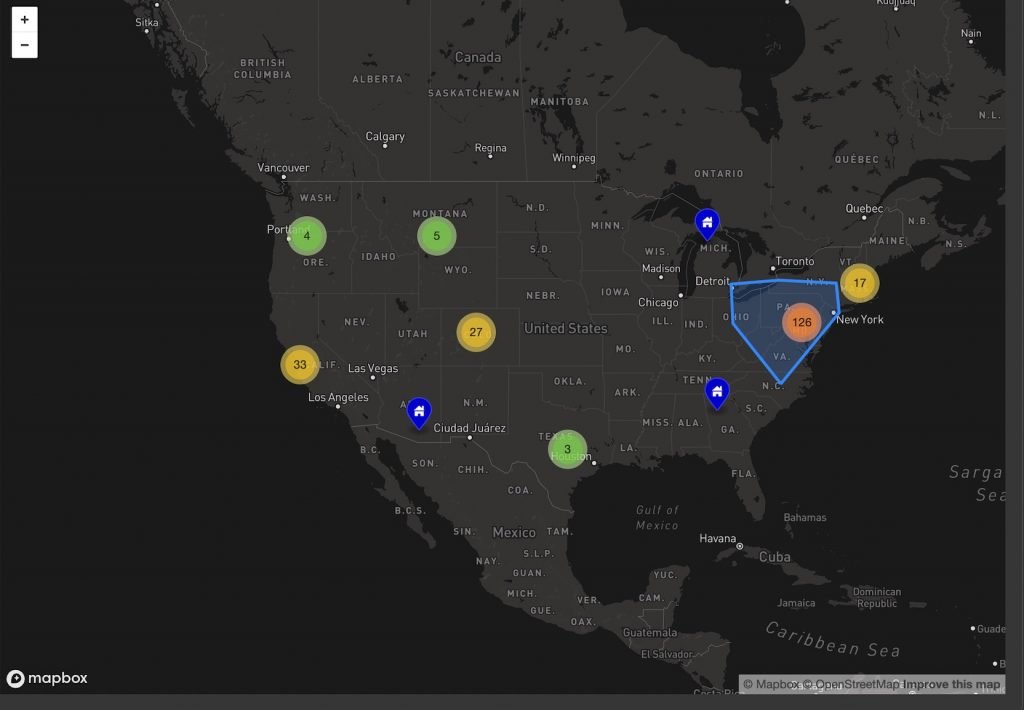Click the Chicago city label

658,302
